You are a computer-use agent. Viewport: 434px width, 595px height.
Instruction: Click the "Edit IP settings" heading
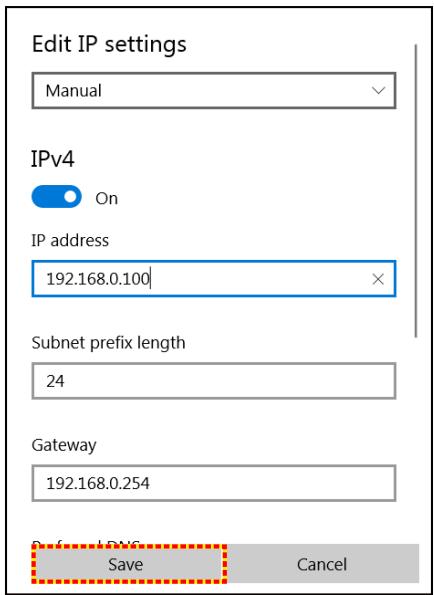tap(109, 44)
